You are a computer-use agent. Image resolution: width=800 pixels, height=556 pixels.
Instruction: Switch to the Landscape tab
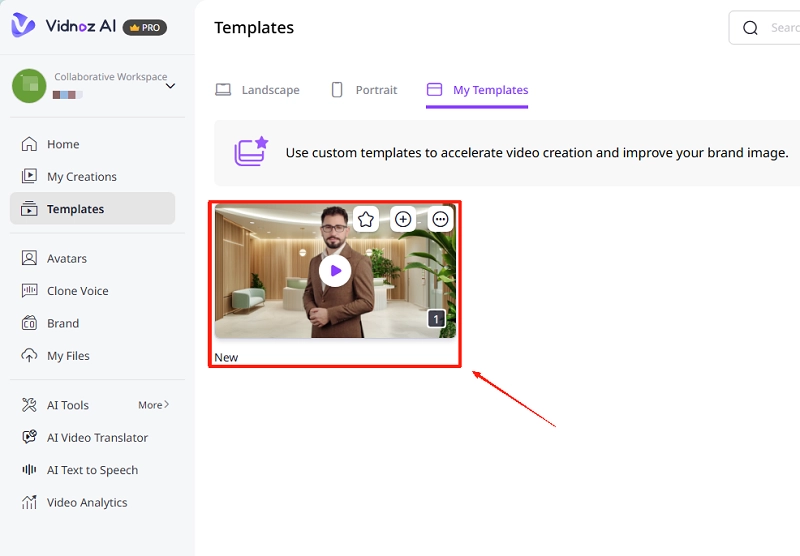[x=258, y=90]
